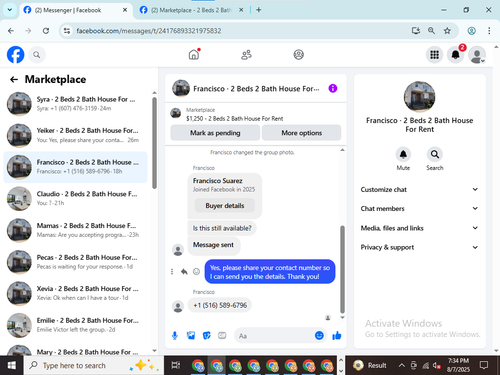React to the blue sent message
The width and height of the screenshot is (500, 375).
[196, 272]
